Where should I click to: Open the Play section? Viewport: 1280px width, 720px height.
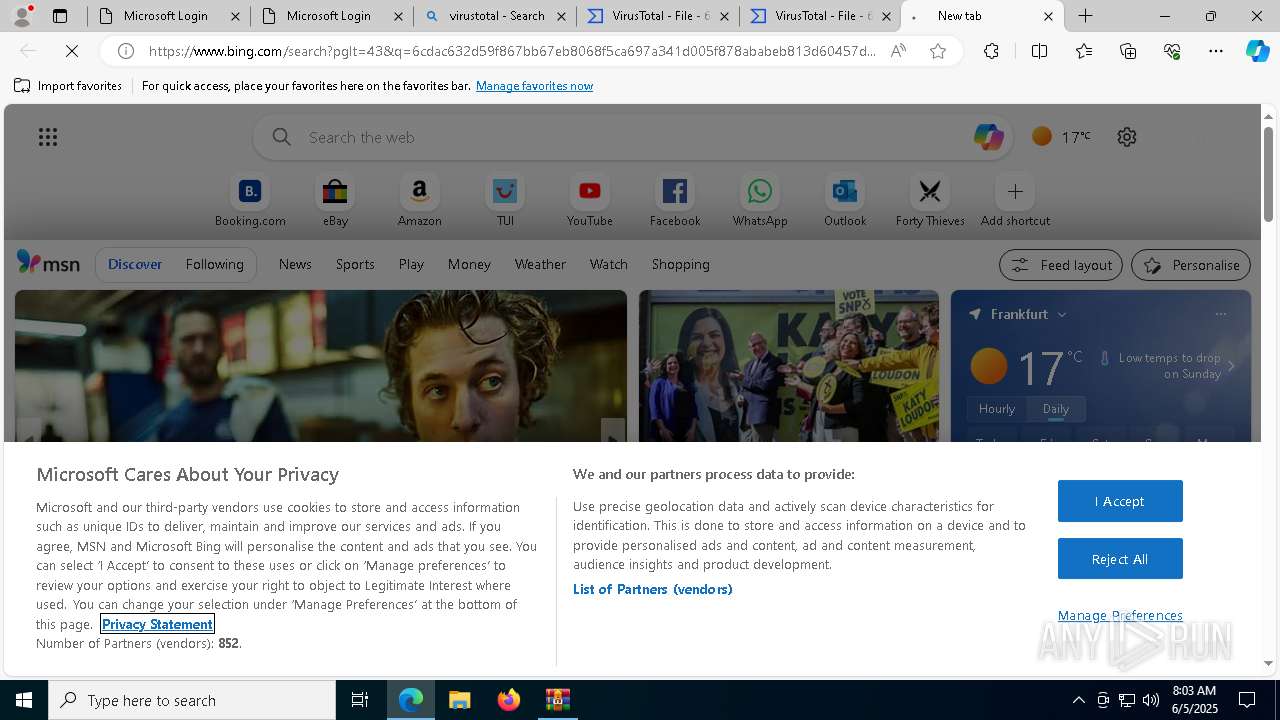[x=411, y=264]
